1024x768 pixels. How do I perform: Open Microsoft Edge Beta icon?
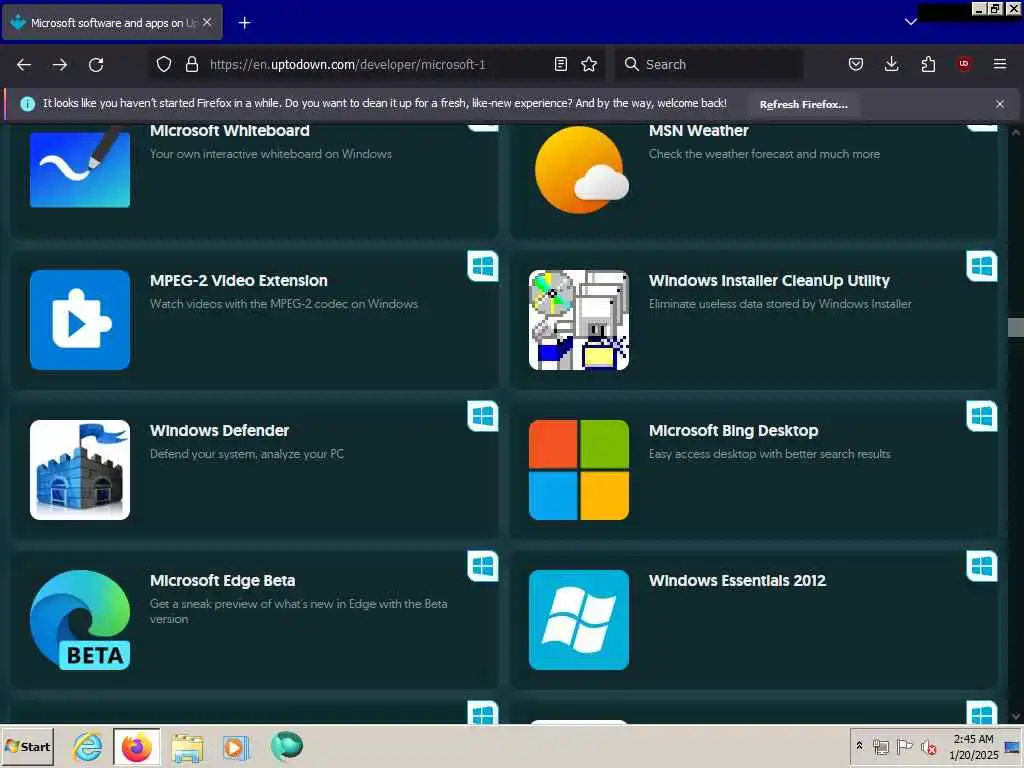[x=80, y=620]
